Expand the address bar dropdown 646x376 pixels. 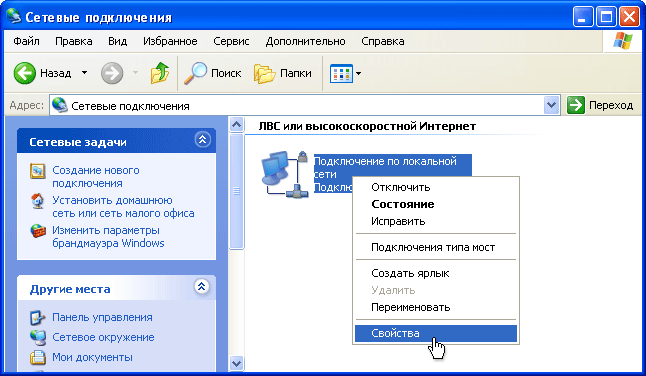551,105
